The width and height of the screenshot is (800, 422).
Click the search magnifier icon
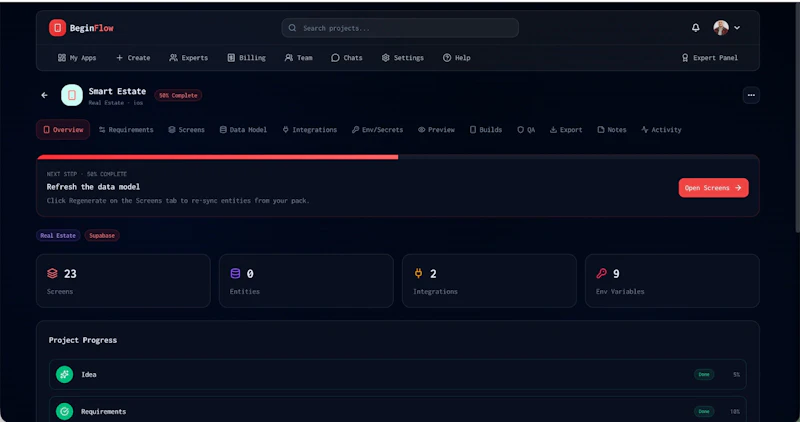point(292,28)
